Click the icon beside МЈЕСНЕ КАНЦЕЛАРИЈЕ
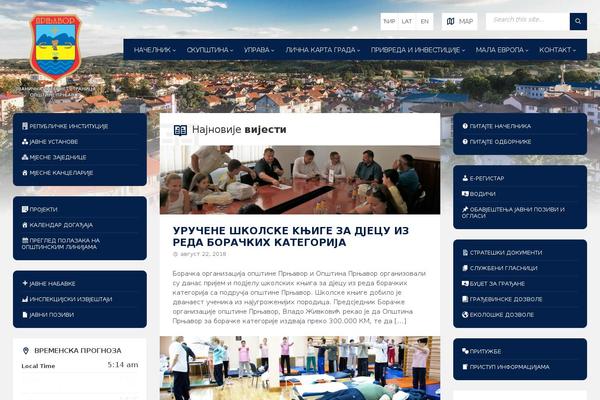 pyautogui.click(x=25, y=173)
